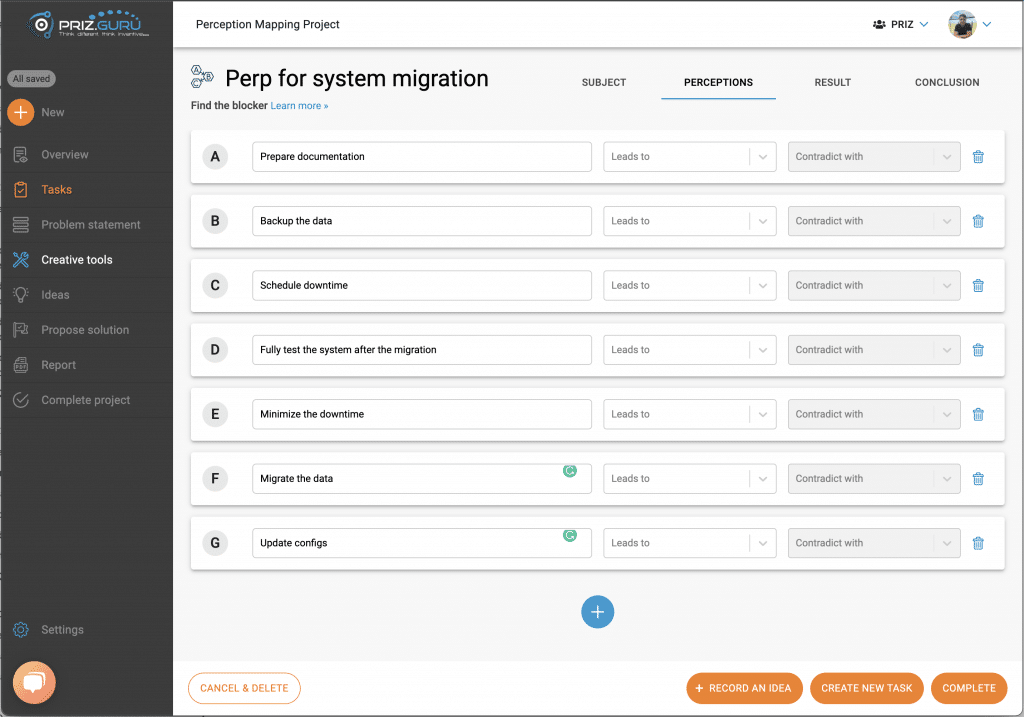Open user avatar profile menu

pos(962,25)
